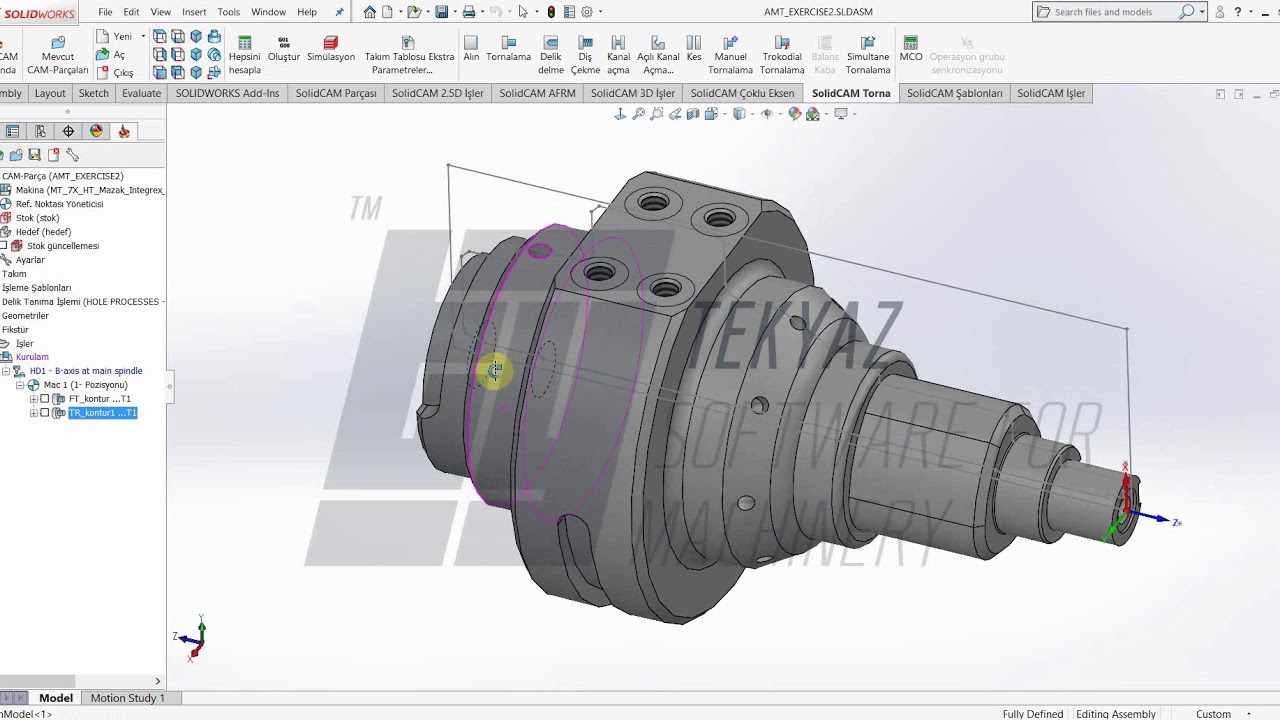Open the Insert menu
This screenshot has width=1280, height=720.
click(x=194, y=12)
